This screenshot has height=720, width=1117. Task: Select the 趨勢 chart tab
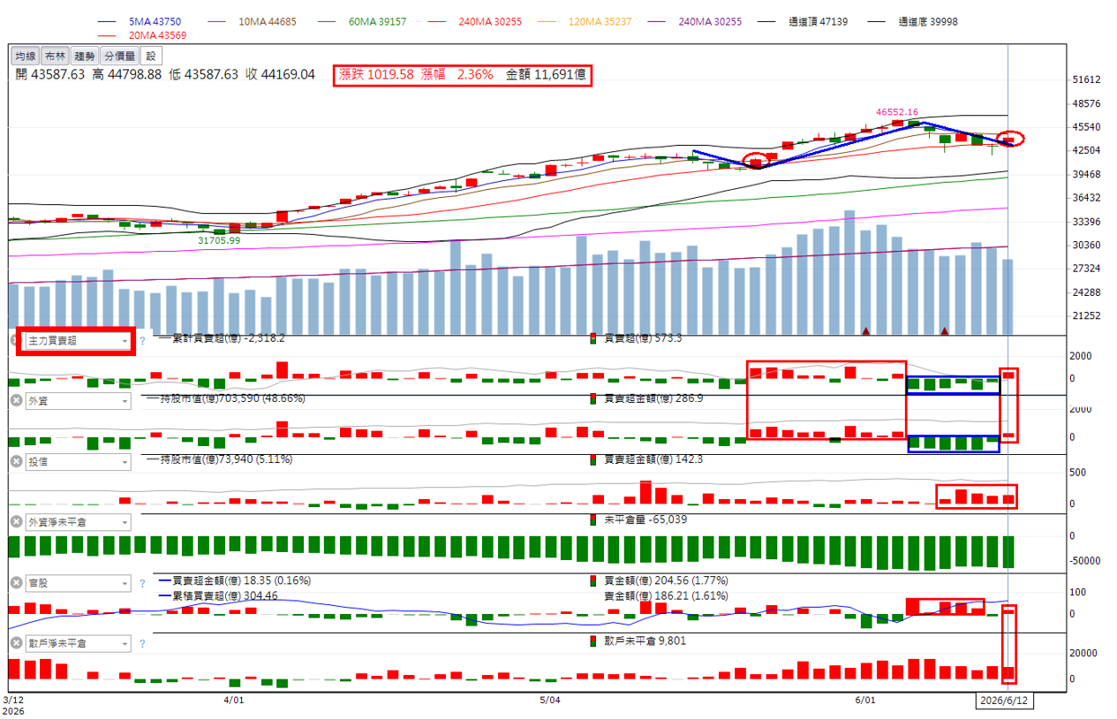pyautogui.click(x=84, y=56)
